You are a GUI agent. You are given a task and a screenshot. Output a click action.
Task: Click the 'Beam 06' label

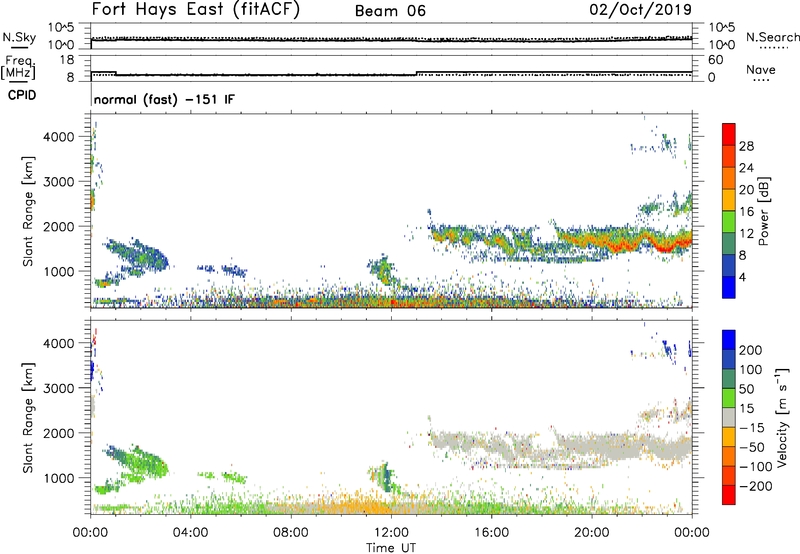(x=390, y=11)
